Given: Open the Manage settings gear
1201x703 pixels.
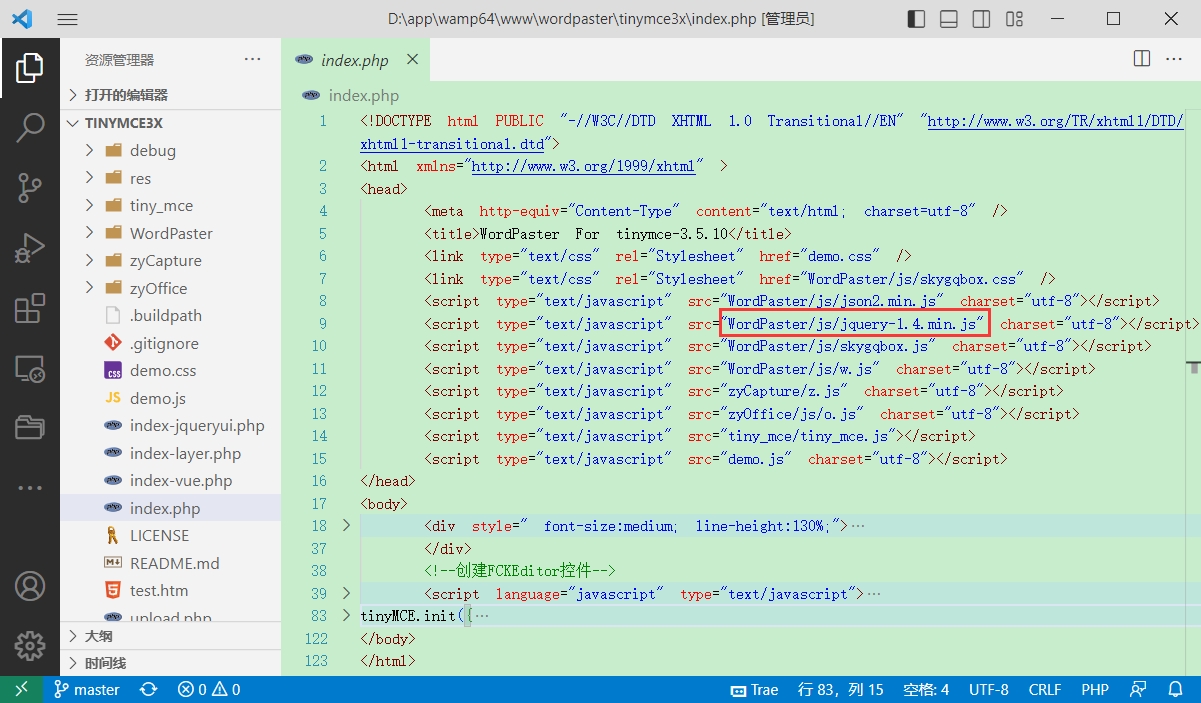Looking at the screenshot, I should point(30,645).
